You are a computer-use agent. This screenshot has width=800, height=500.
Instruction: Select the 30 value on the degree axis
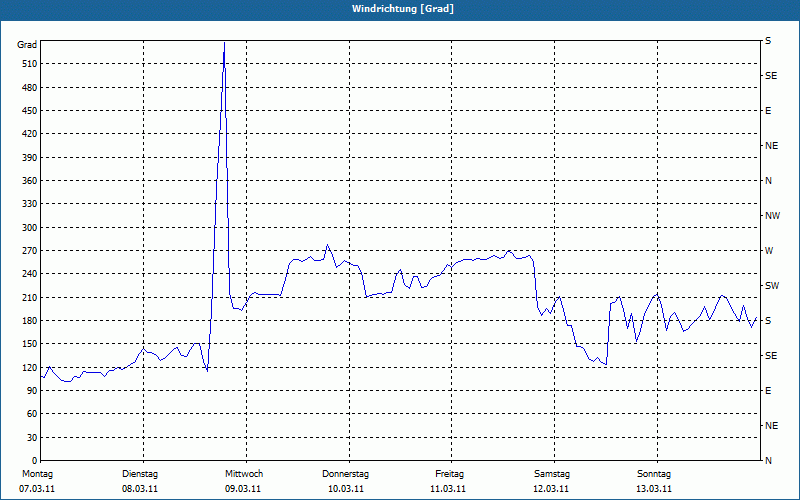point(32,438)
